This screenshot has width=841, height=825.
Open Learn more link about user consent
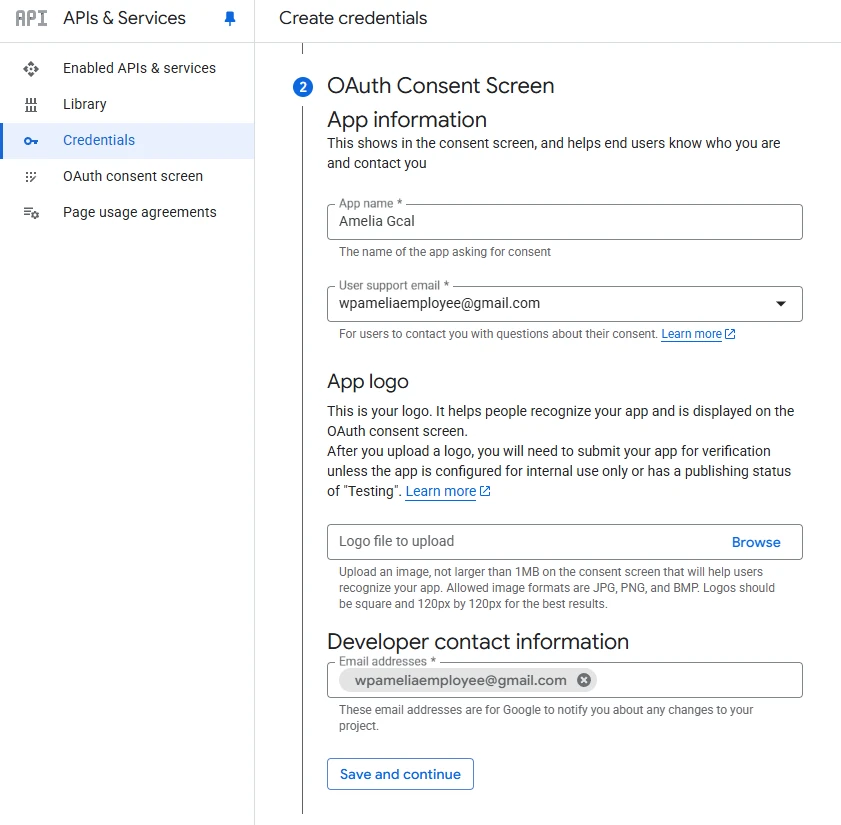tap(691, 334)
